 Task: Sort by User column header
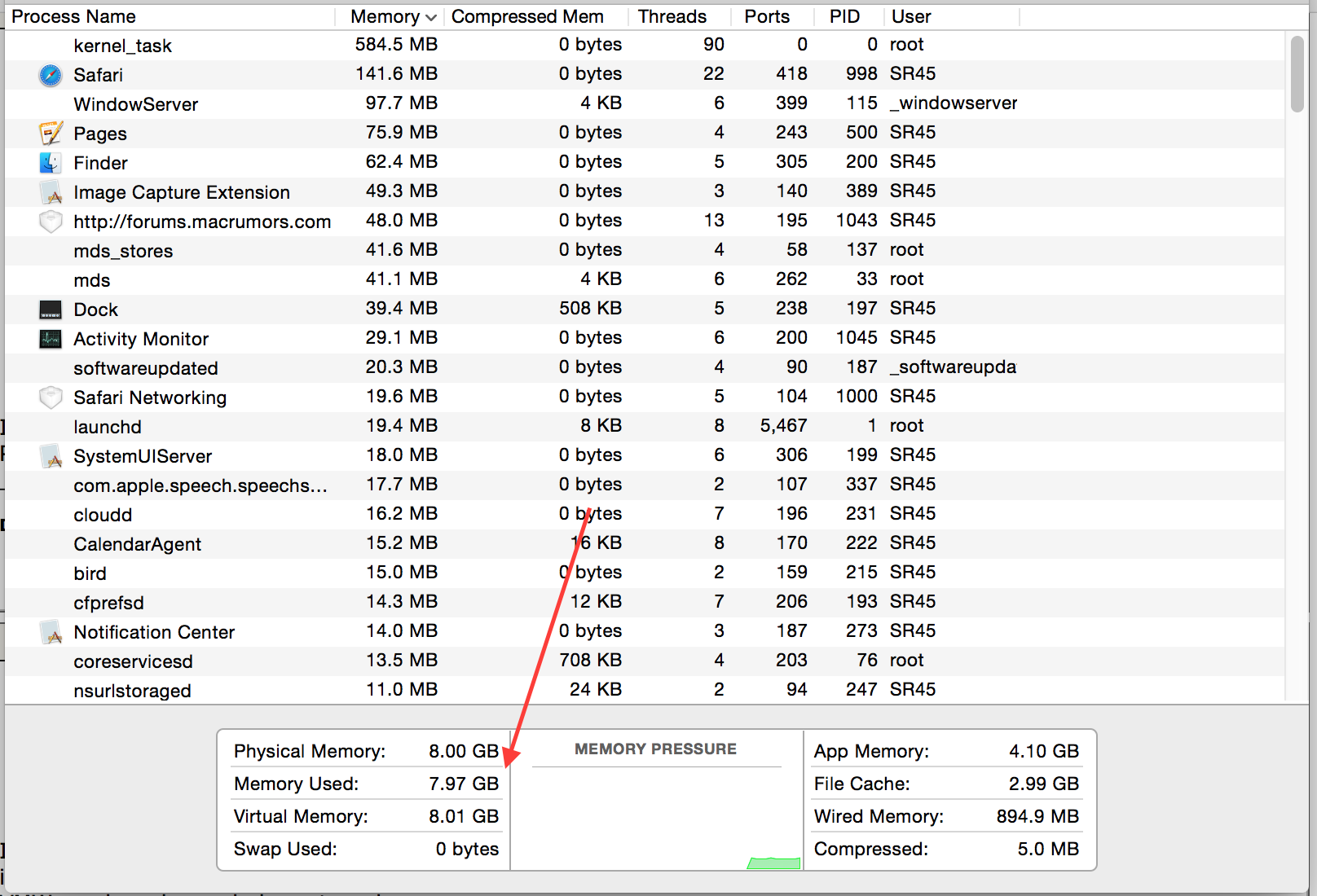pyautogui.click(x=952, y=16)
